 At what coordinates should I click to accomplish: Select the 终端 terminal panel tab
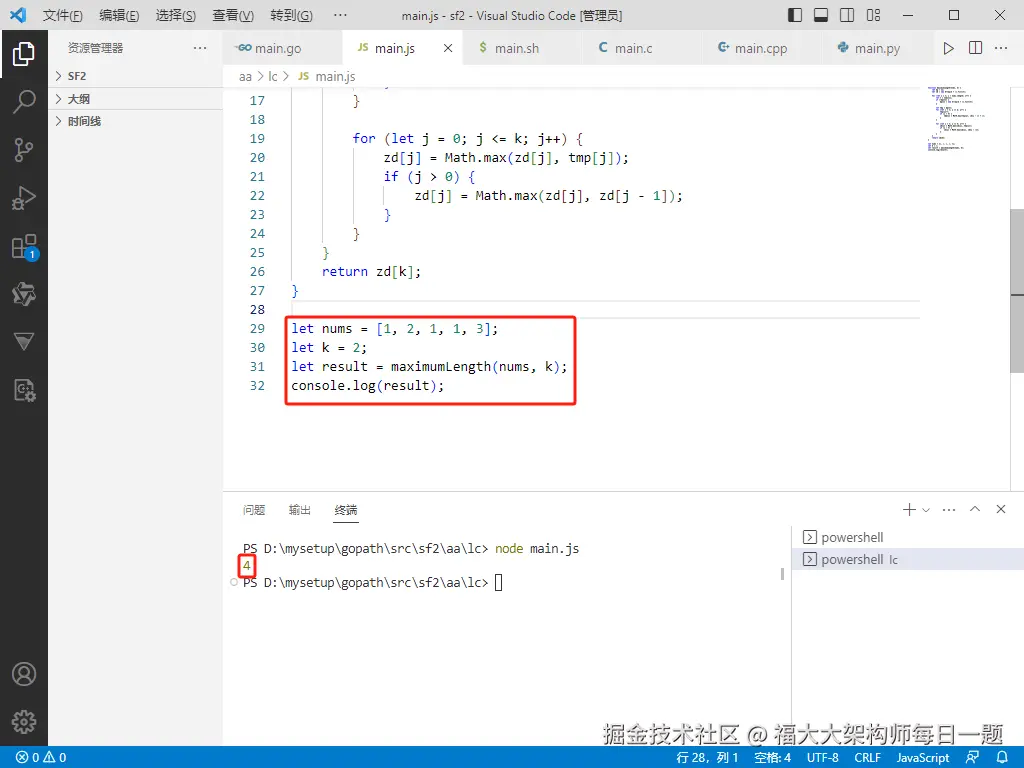(345, 509)
